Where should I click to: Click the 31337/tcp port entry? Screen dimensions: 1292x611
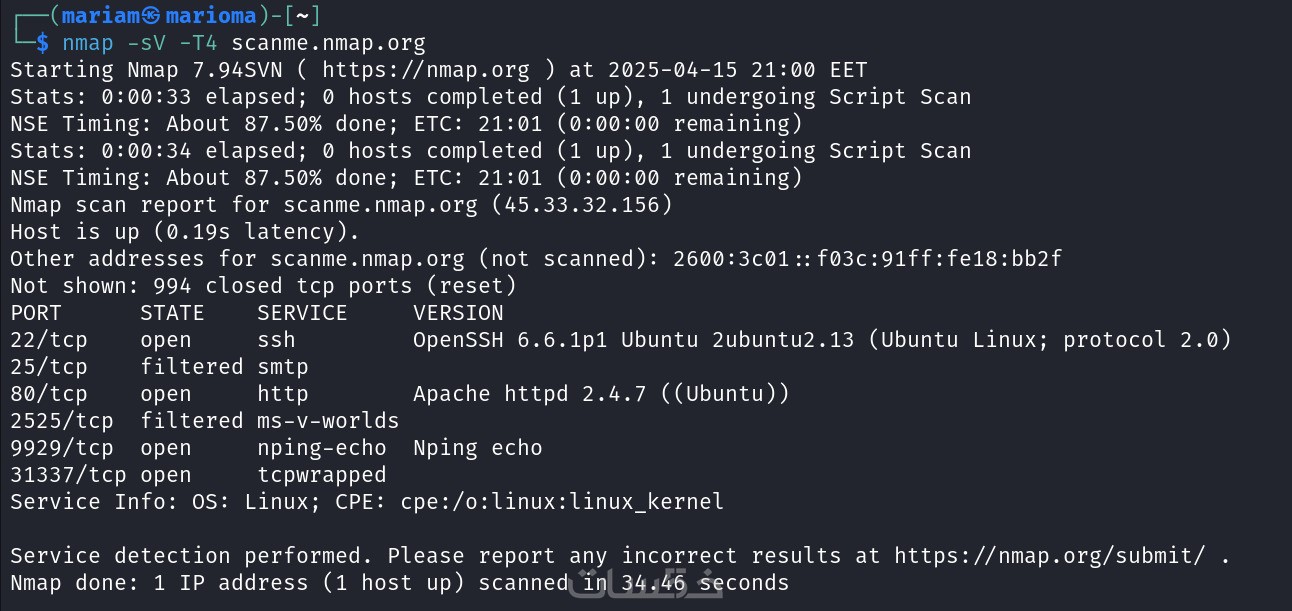coord(68,475)
